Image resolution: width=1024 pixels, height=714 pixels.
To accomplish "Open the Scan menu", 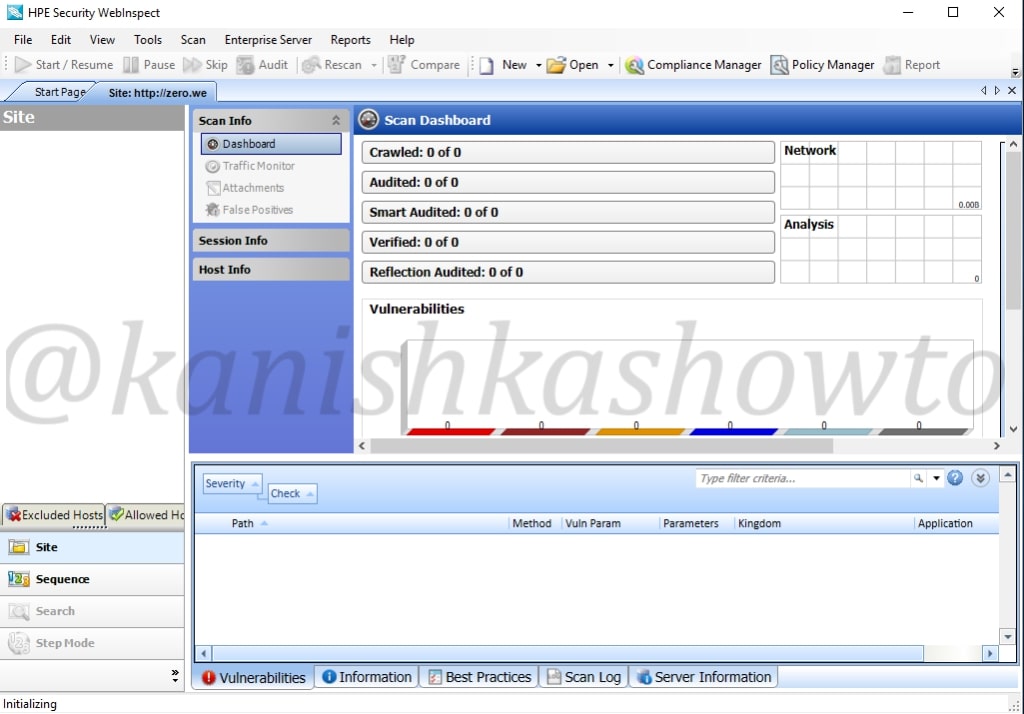I will pos(193,40).
